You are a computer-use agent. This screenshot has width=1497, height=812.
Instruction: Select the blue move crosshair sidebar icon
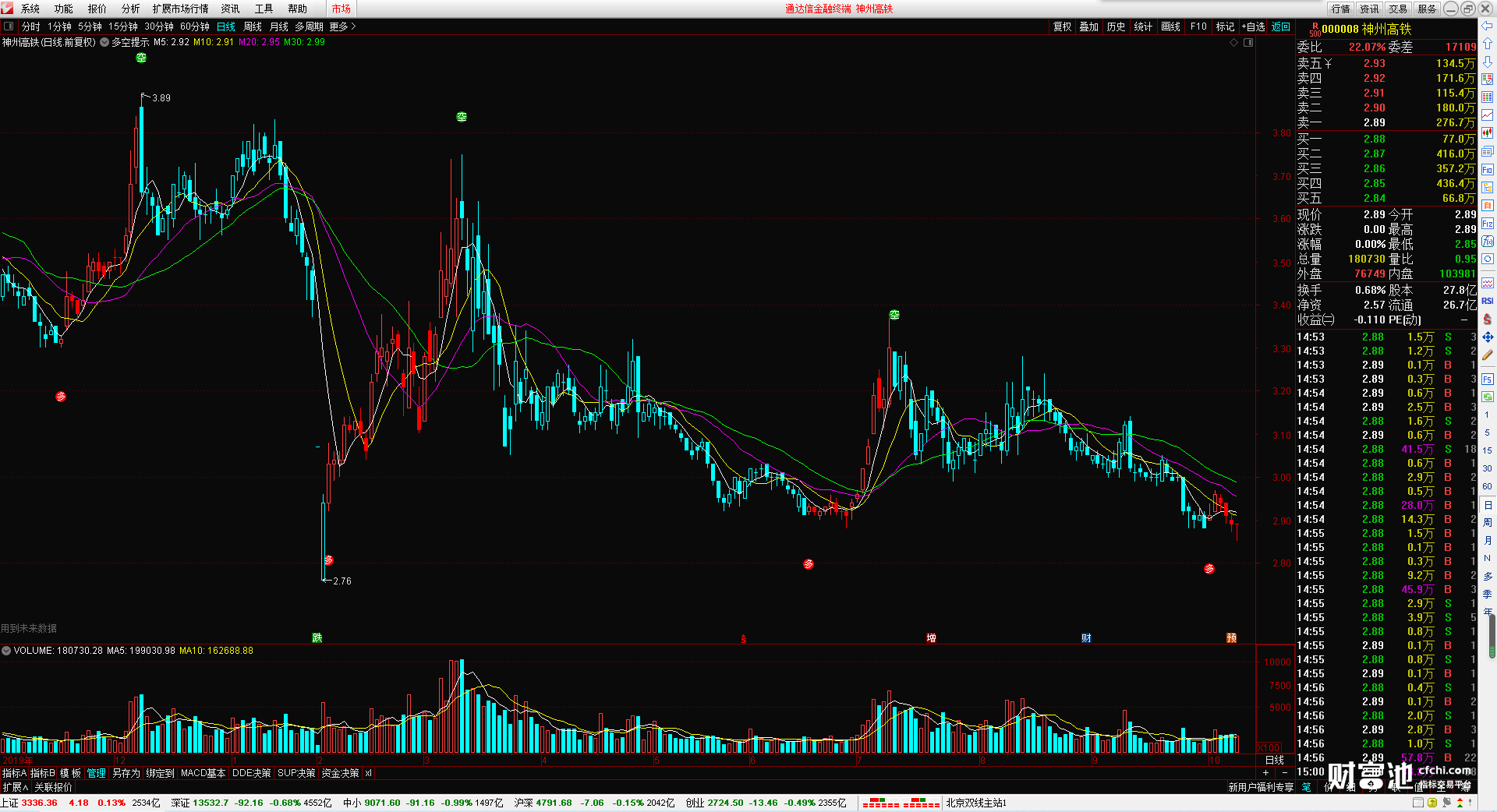[x=1488, y=337]
